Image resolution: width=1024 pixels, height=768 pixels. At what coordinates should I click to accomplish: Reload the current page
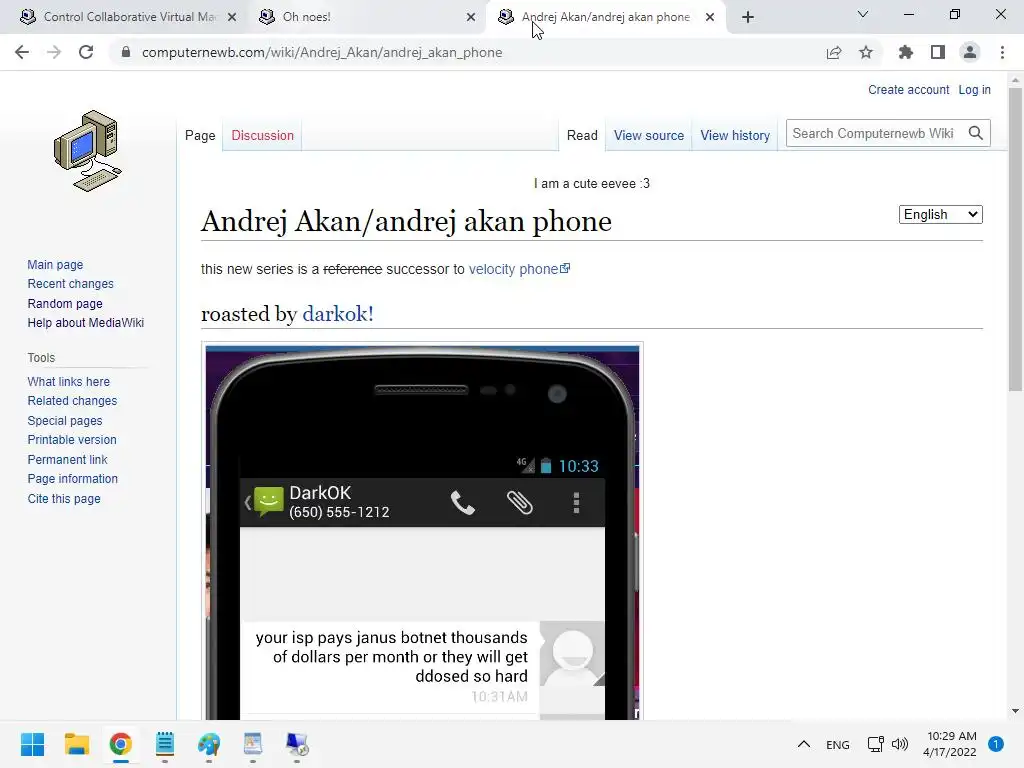[86, 52]
